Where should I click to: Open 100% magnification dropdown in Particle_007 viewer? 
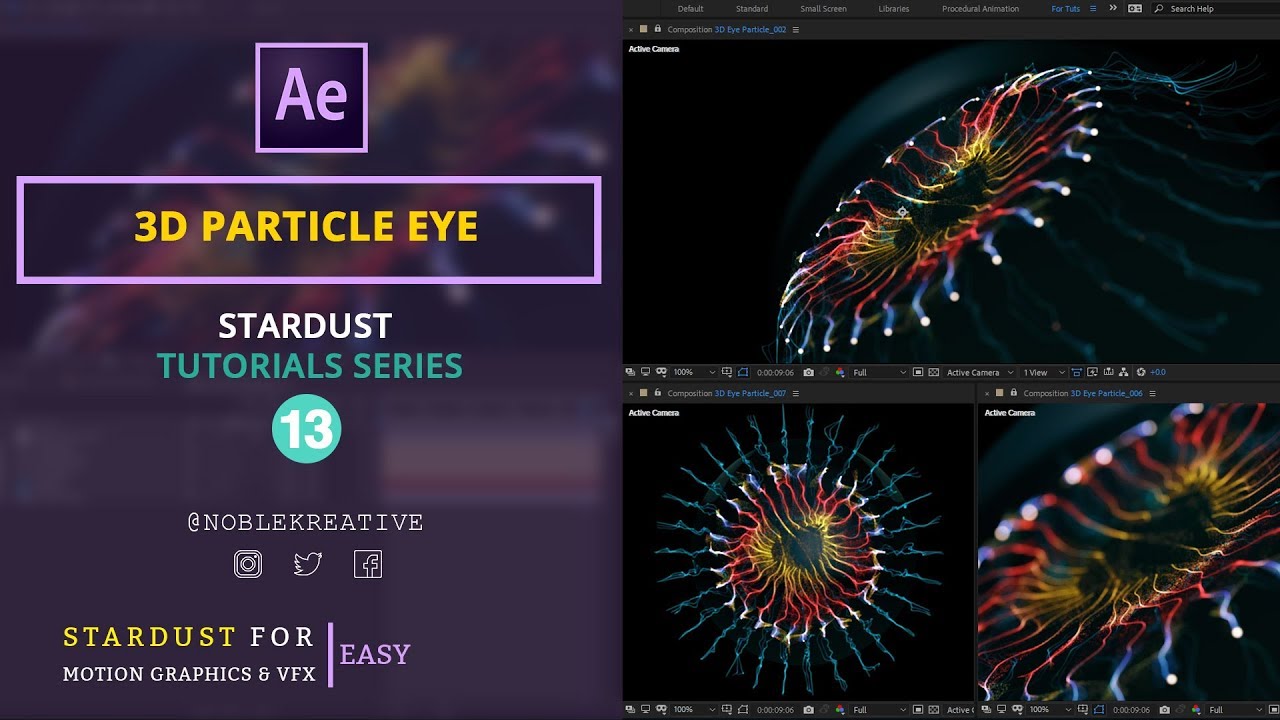pyautogui.click(x=693, y=710)
